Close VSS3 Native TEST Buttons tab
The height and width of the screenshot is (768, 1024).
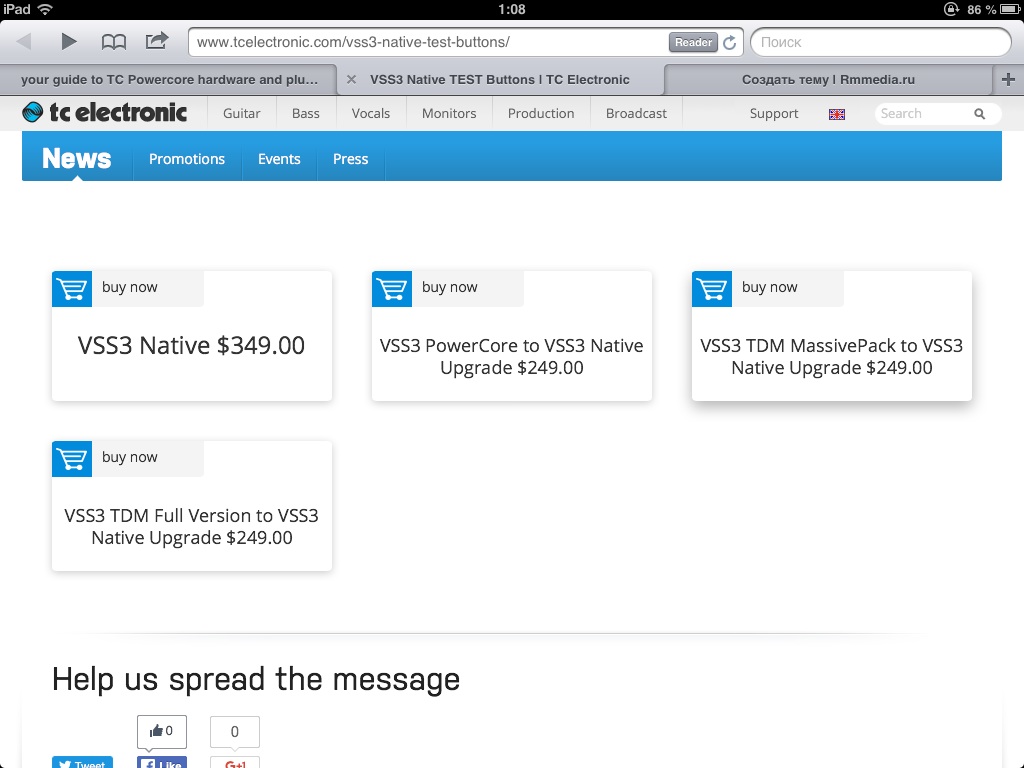pos(351,80)
